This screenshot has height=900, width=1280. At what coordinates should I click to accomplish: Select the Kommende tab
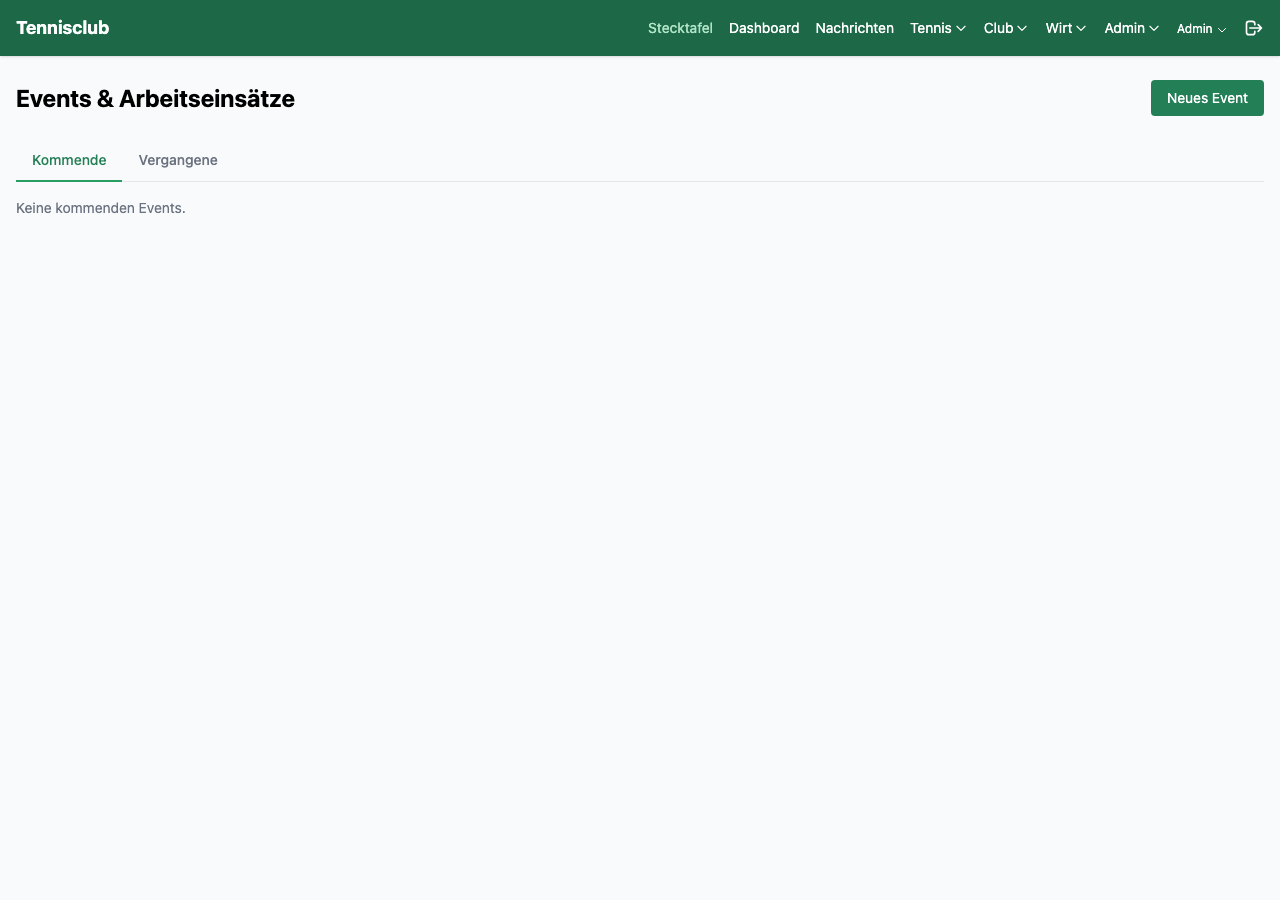click(69, 160)
